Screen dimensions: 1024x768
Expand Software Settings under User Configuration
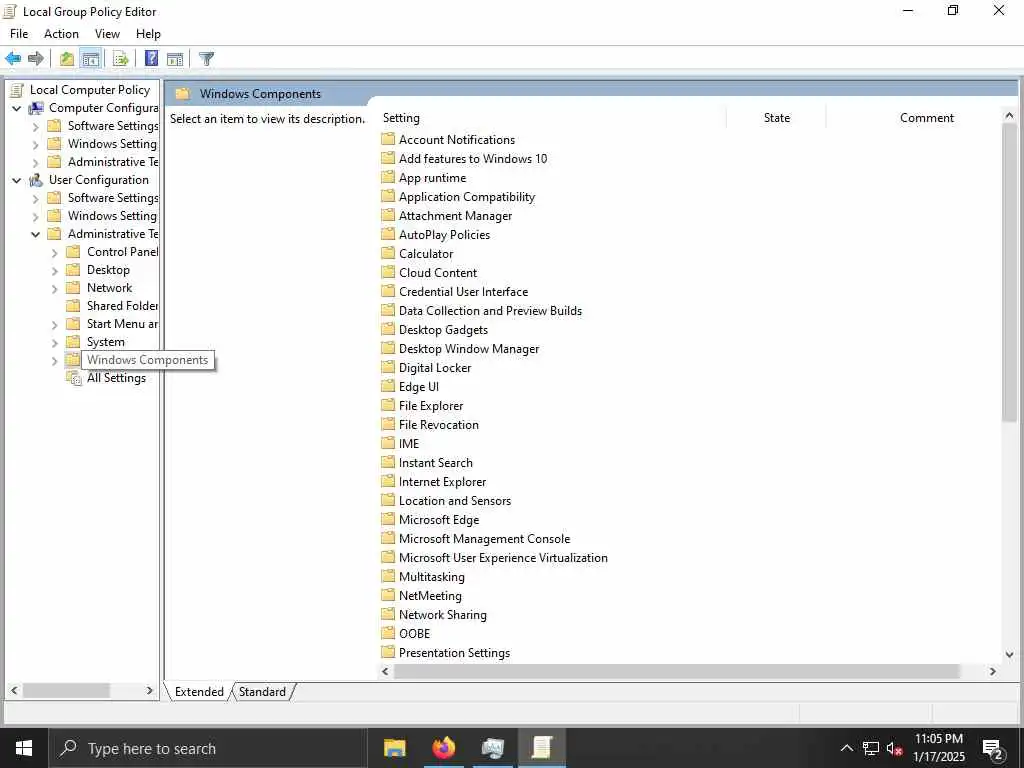coord(36,199)
